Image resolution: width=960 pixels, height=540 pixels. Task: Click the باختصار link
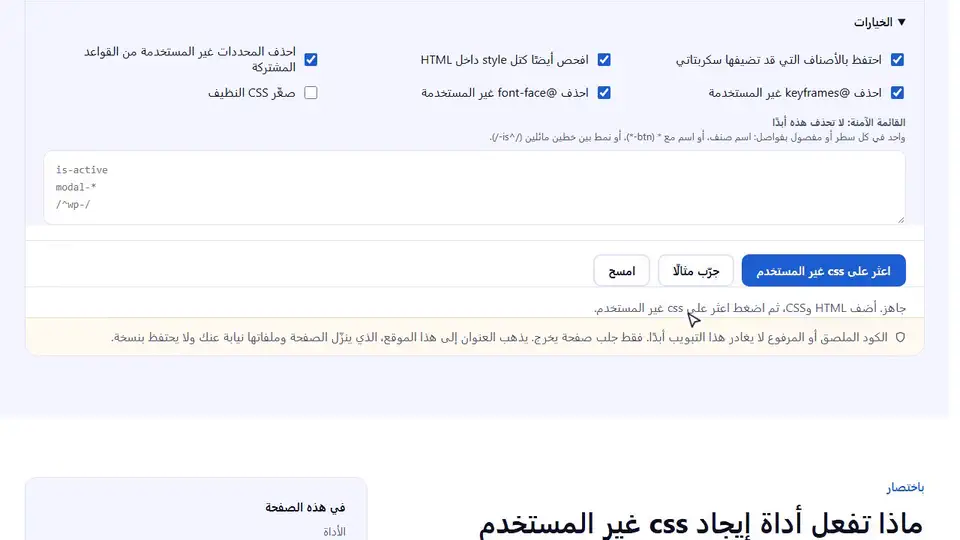pos(905,487)
